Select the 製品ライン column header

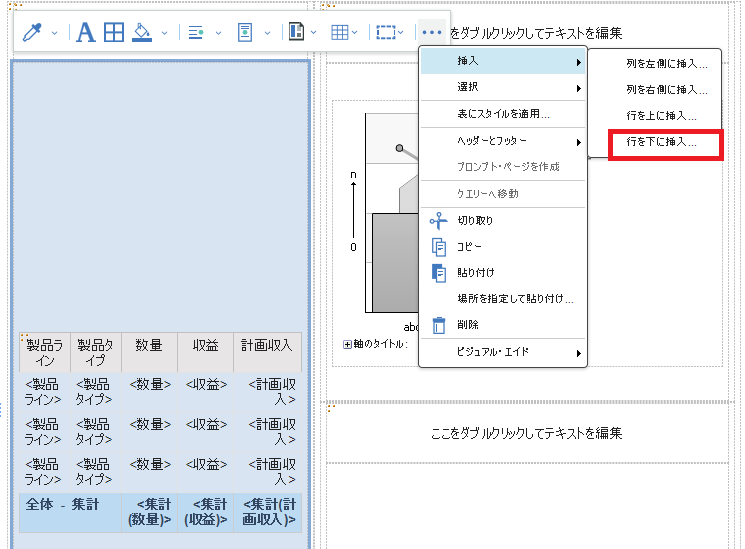click(45, 352)
